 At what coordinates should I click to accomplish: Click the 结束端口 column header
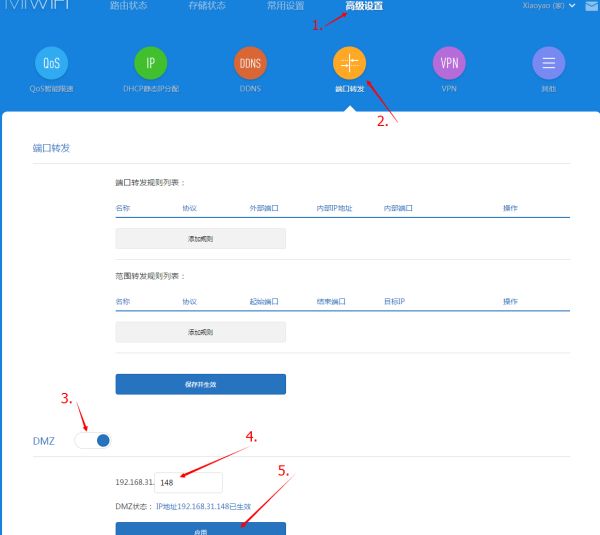pos(331,302)
